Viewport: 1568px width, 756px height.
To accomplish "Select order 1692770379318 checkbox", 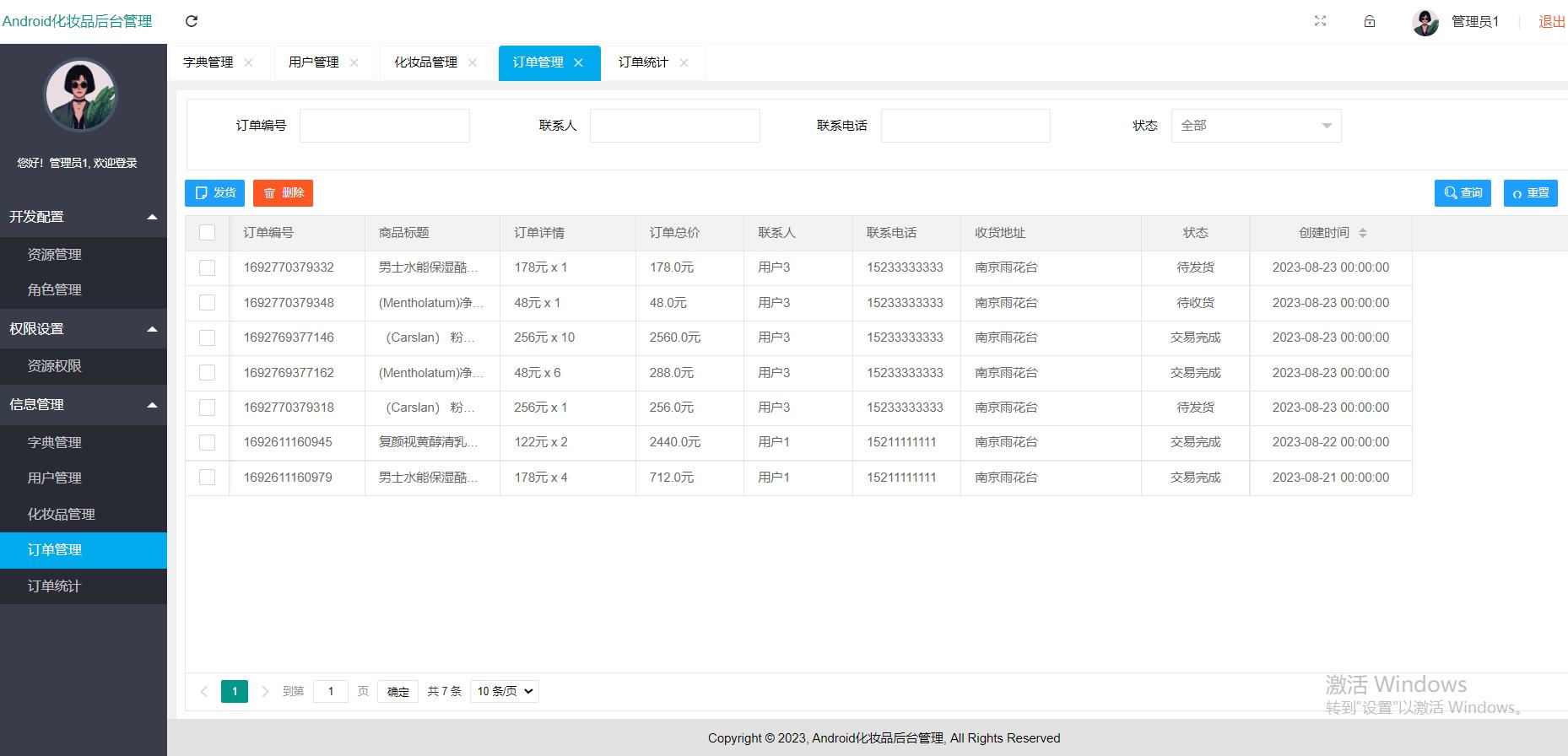I will pos(207,408).
